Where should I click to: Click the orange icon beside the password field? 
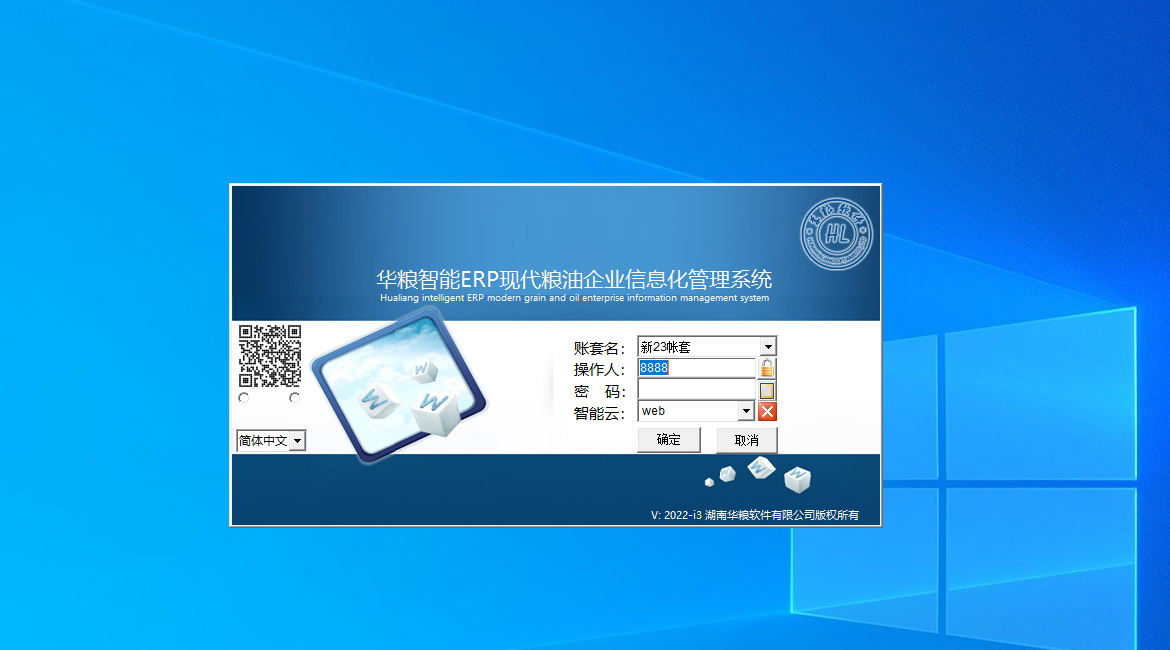765,389
